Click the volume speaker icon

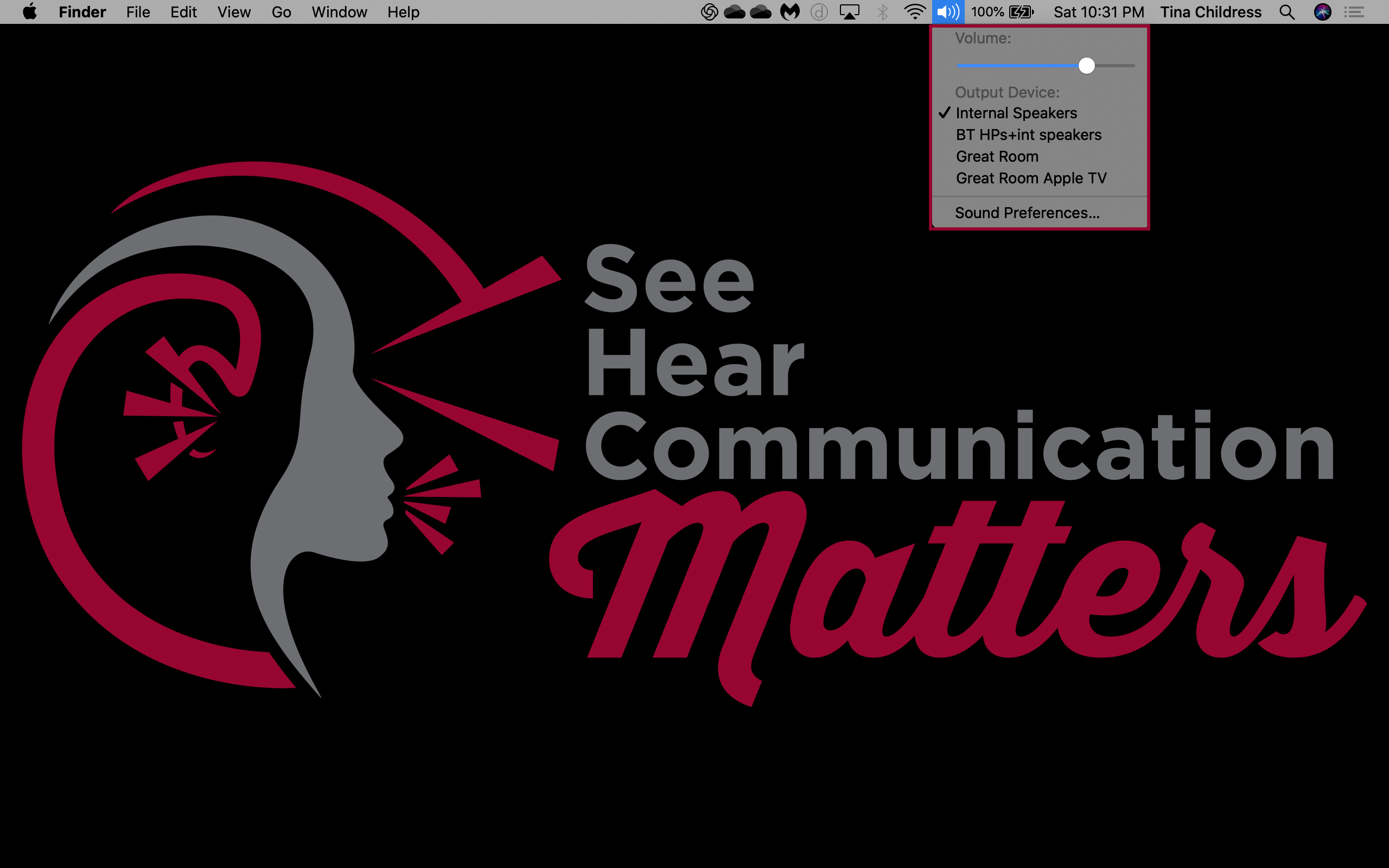948,11
